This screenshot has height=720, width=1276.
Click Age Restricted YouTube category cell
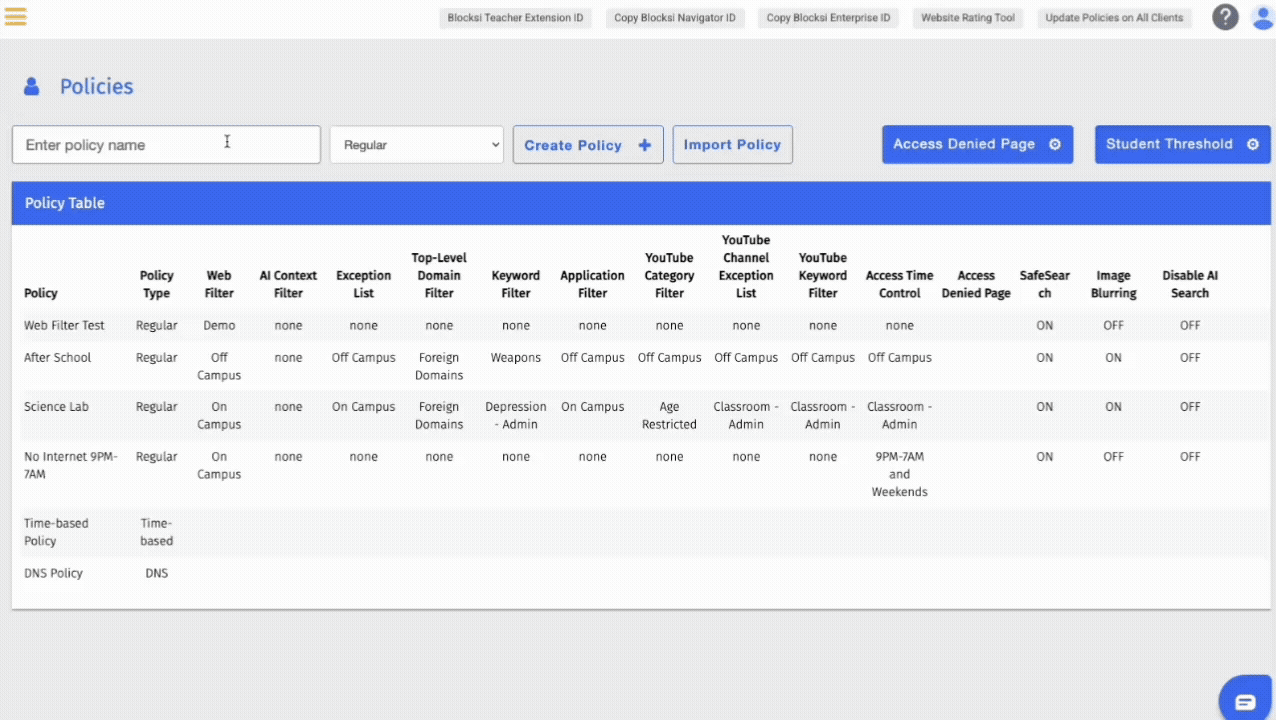(x=669, y=415)
